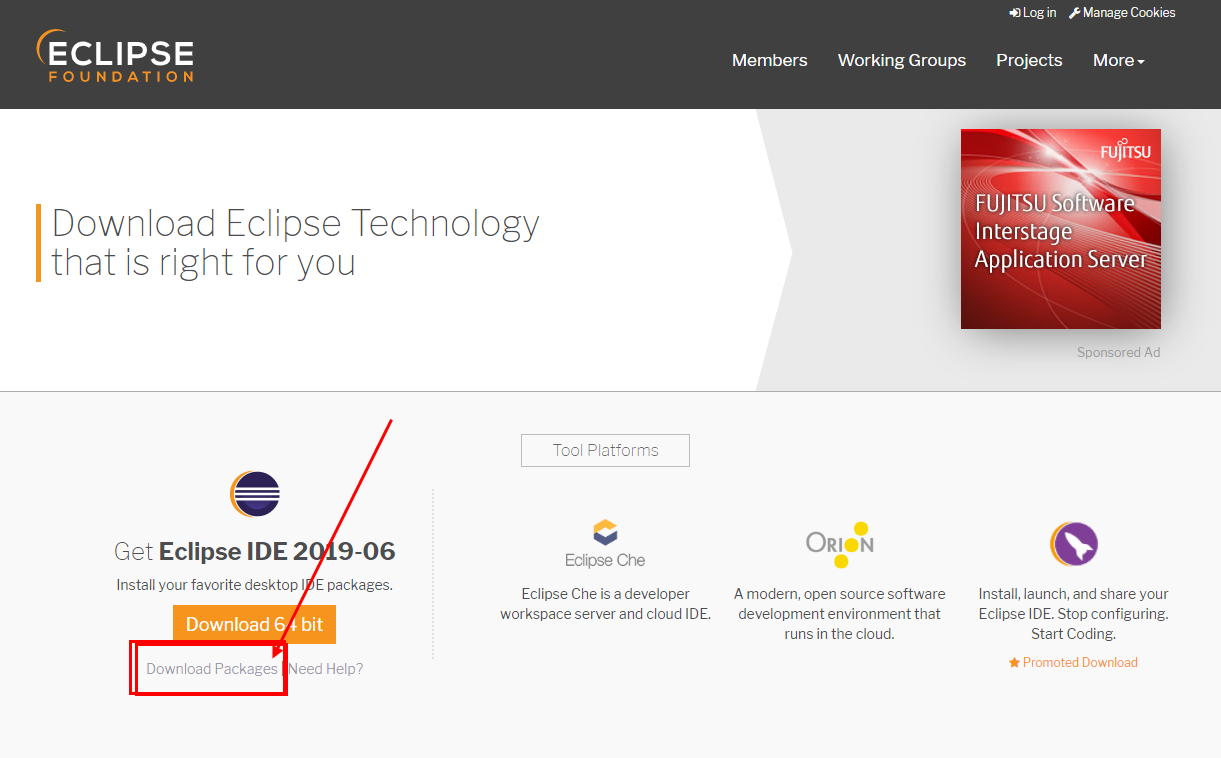Expand the More dropdown menu
1221x758 pixels.
(1118, 60)
